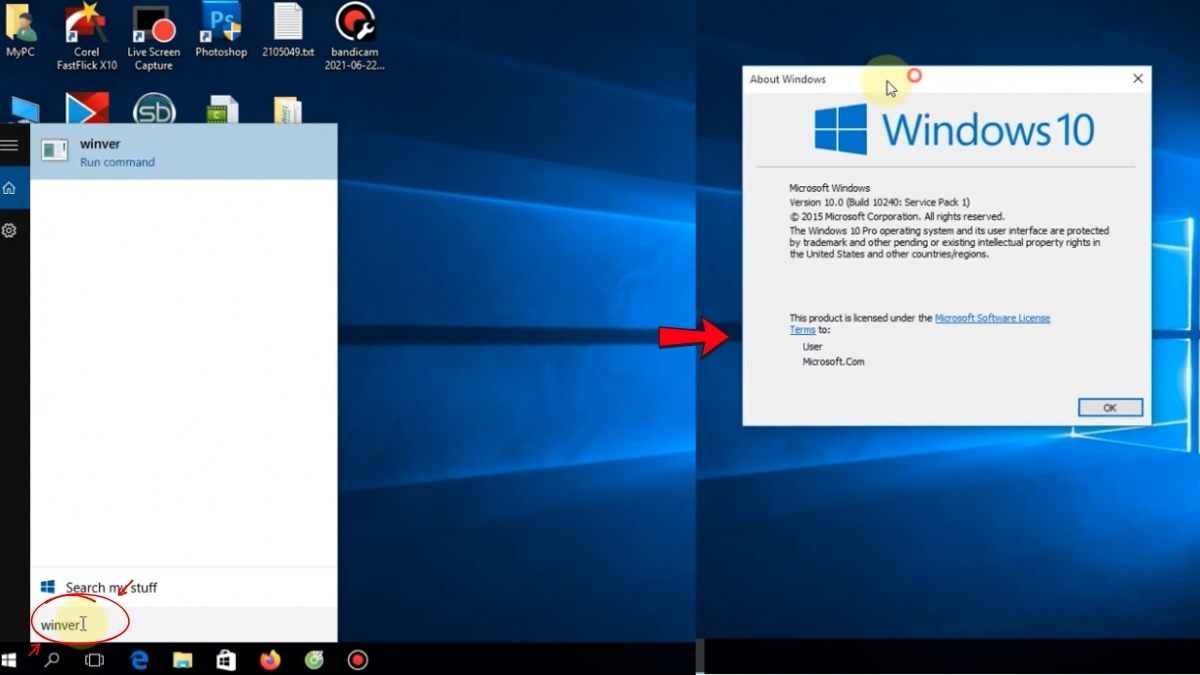This screenshot has height=675, width=1200.
Task: Select the winver Run command result
Action: [x=184, y=152]
